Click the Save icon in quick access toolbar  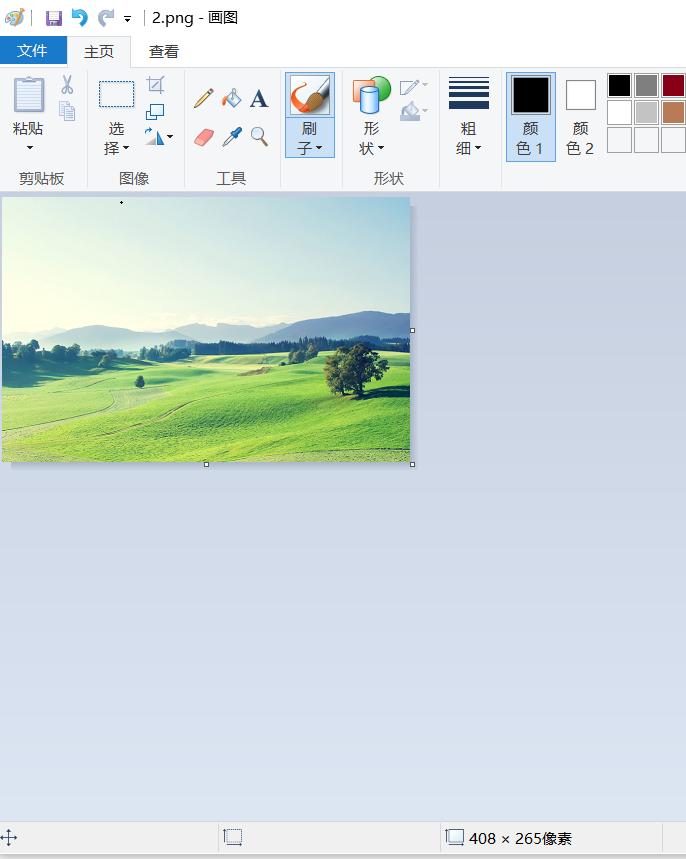pos(54,18)
